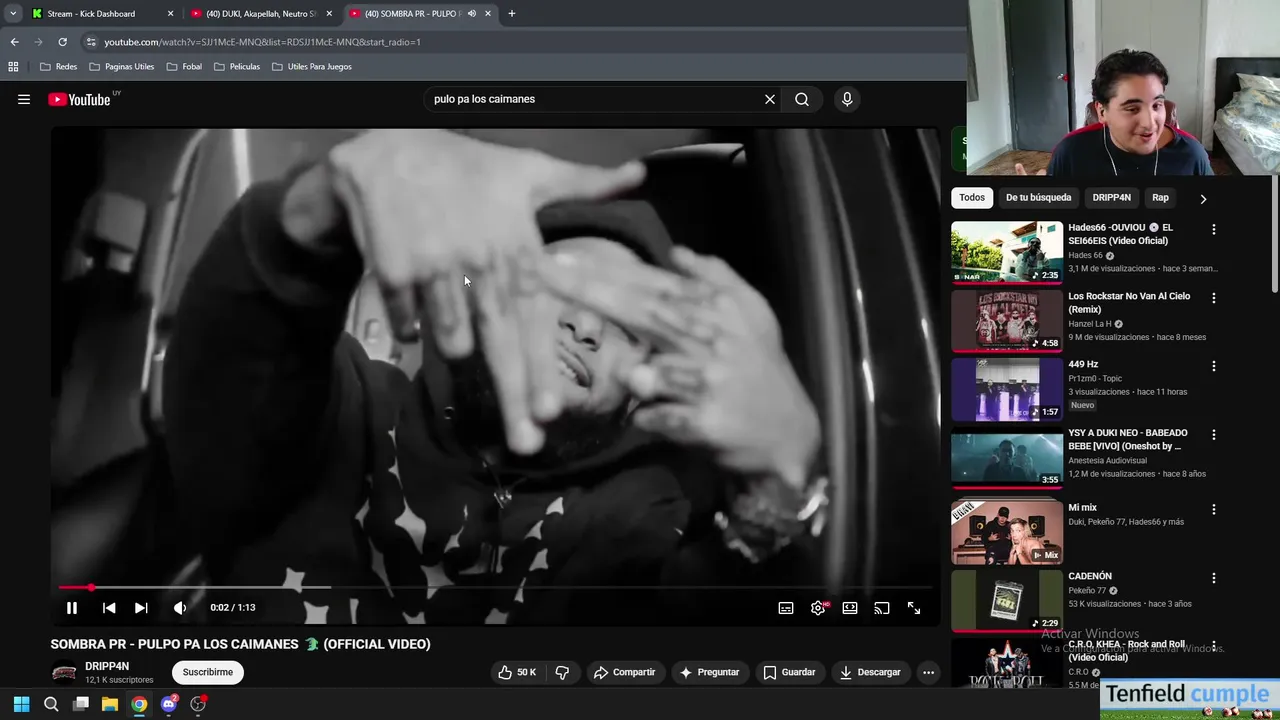
Task: Open Fobal bookmarks folder
Action: pyautogui.click(x=185, y=67)
